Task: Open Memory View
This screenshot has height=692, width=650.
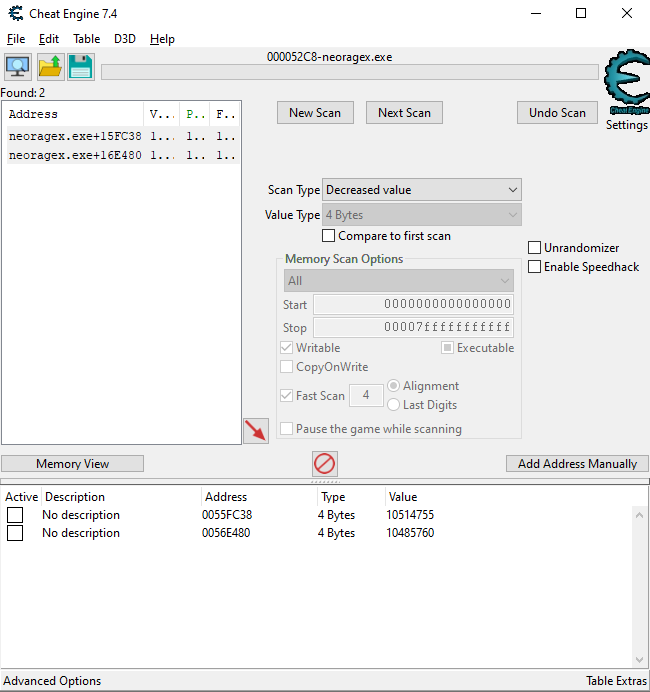Action: click(x=72, y=464)
